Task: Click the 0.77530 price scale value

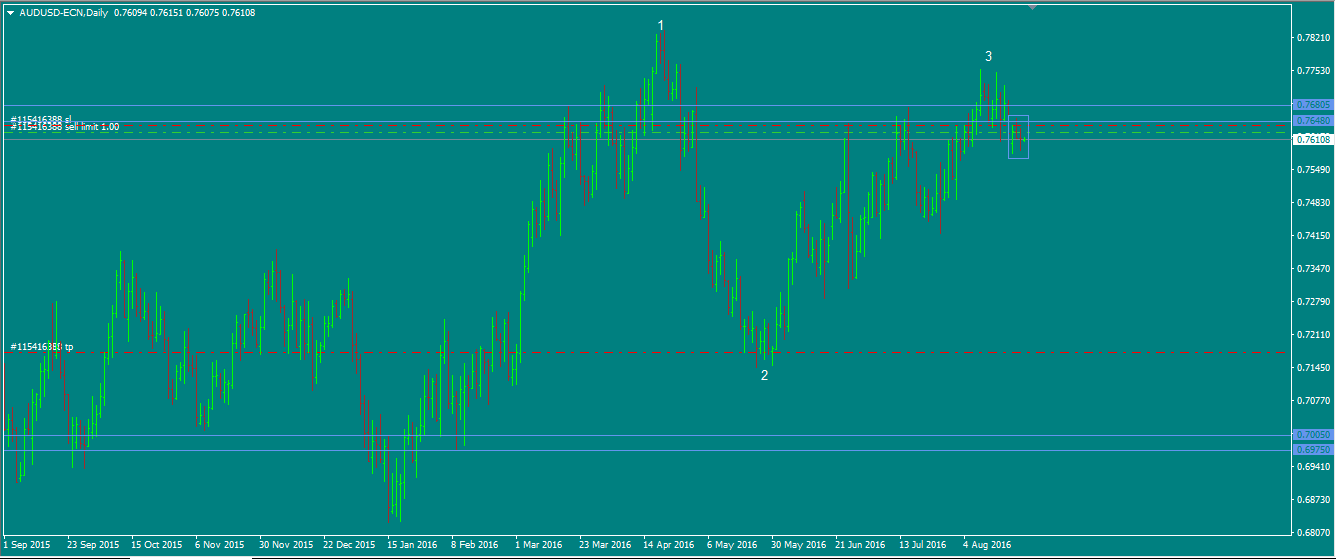Action: coord(1311,71)
